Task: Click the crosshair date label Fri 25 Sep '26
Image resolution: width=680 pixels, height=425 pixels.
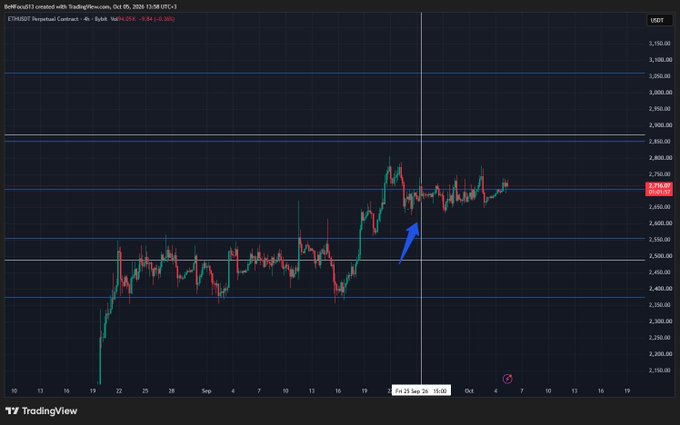Action: click(x=421, y=391)
